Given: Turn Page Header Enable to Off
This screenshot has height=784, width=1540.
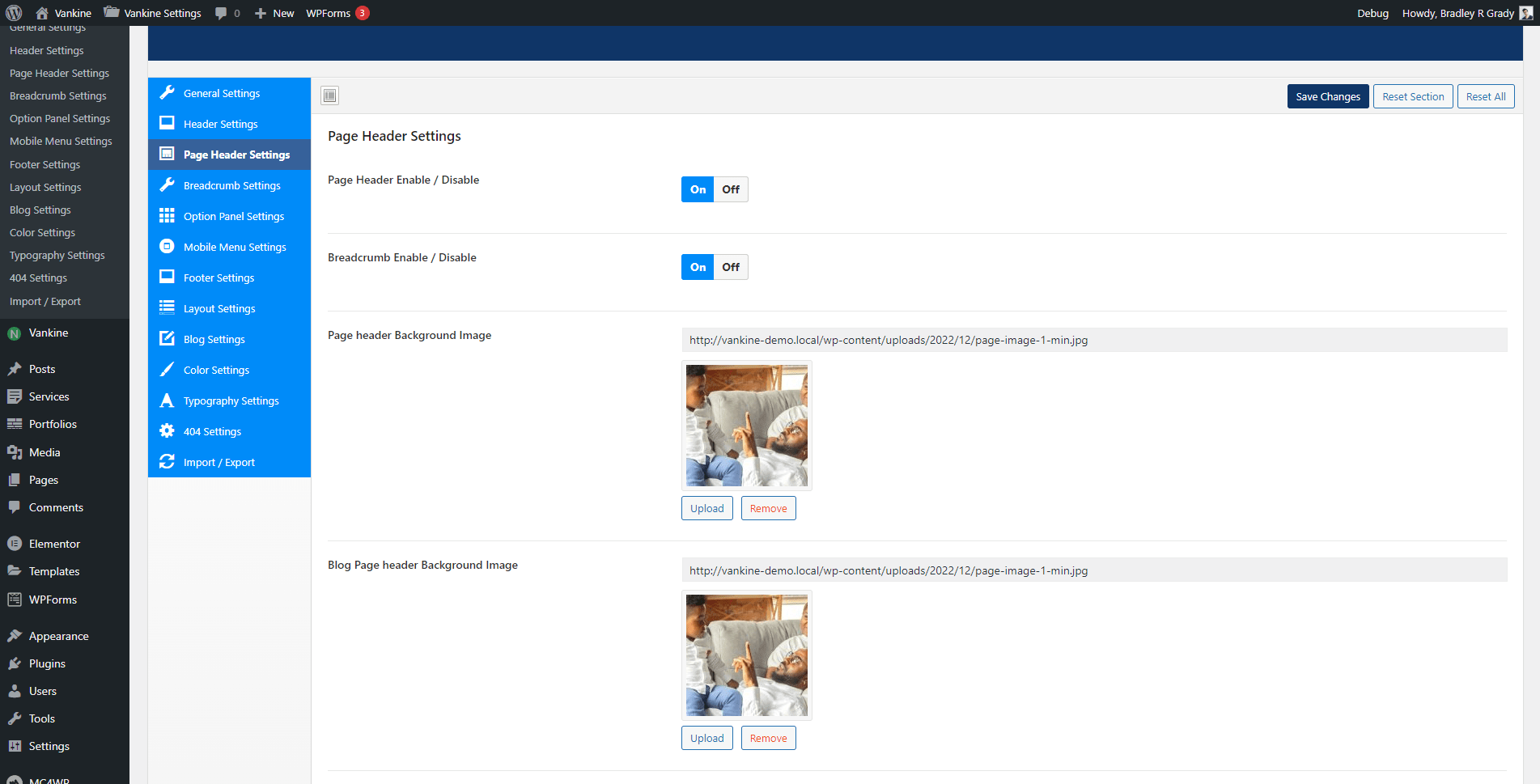Looking at the screenshot, I should click(731, 189).
